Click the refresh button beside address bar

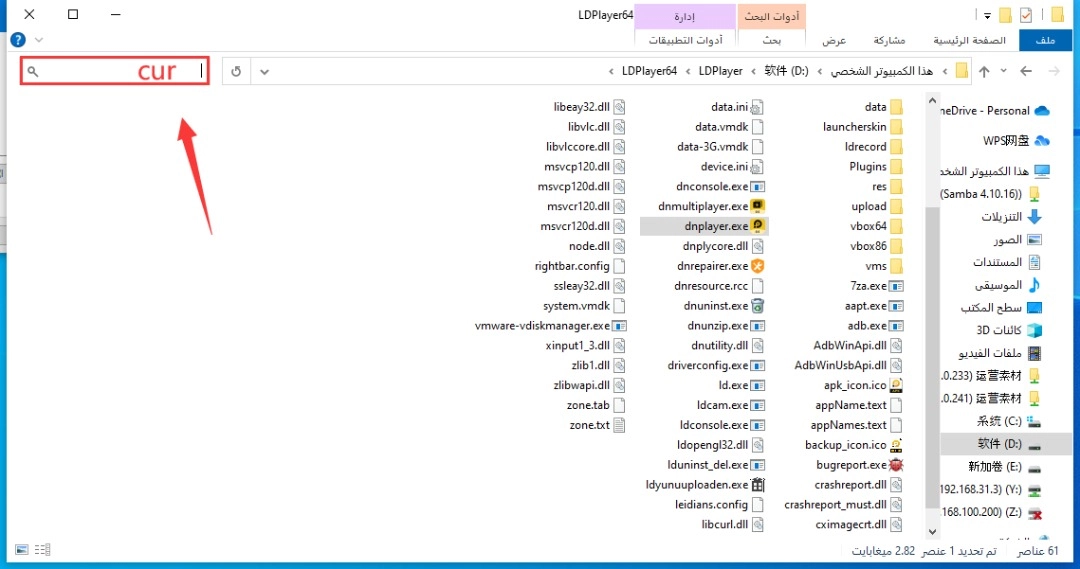(x=236, y=72)
